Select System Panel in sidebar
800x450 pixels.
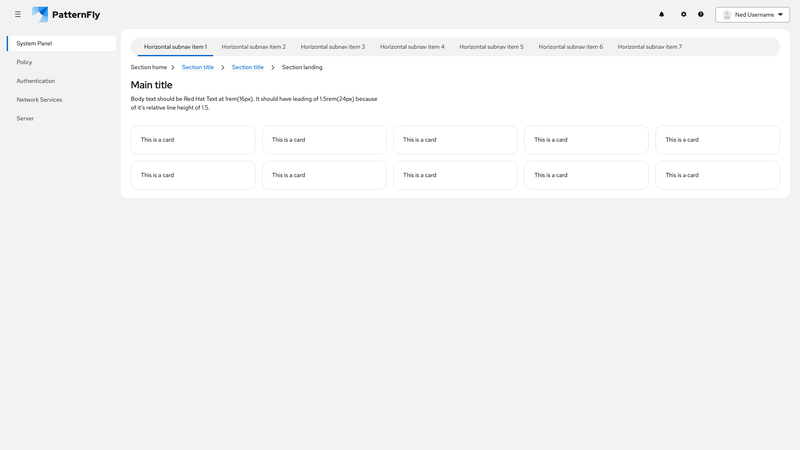61,43
